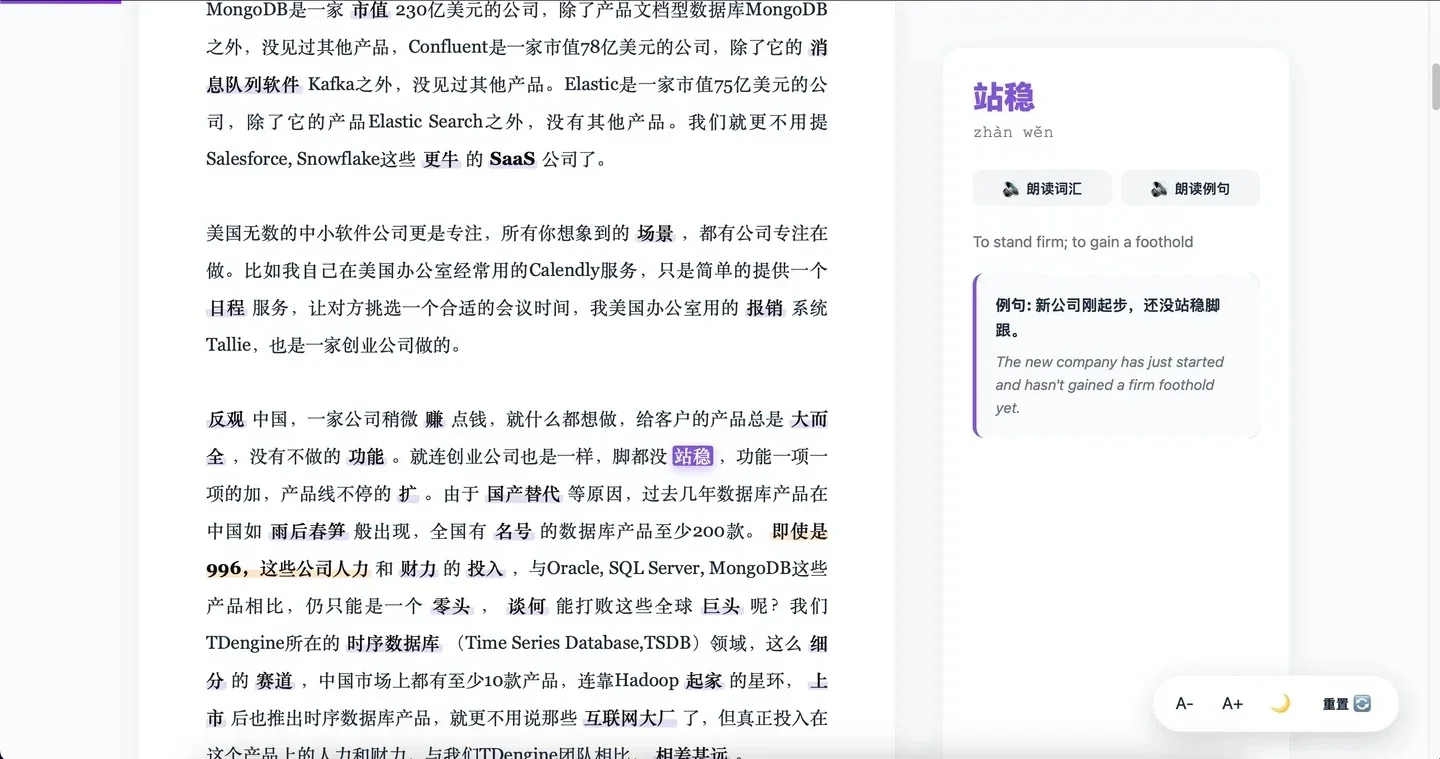
Task: Click the refresh icon beside 重置
Action: (x=1362, y=704)
